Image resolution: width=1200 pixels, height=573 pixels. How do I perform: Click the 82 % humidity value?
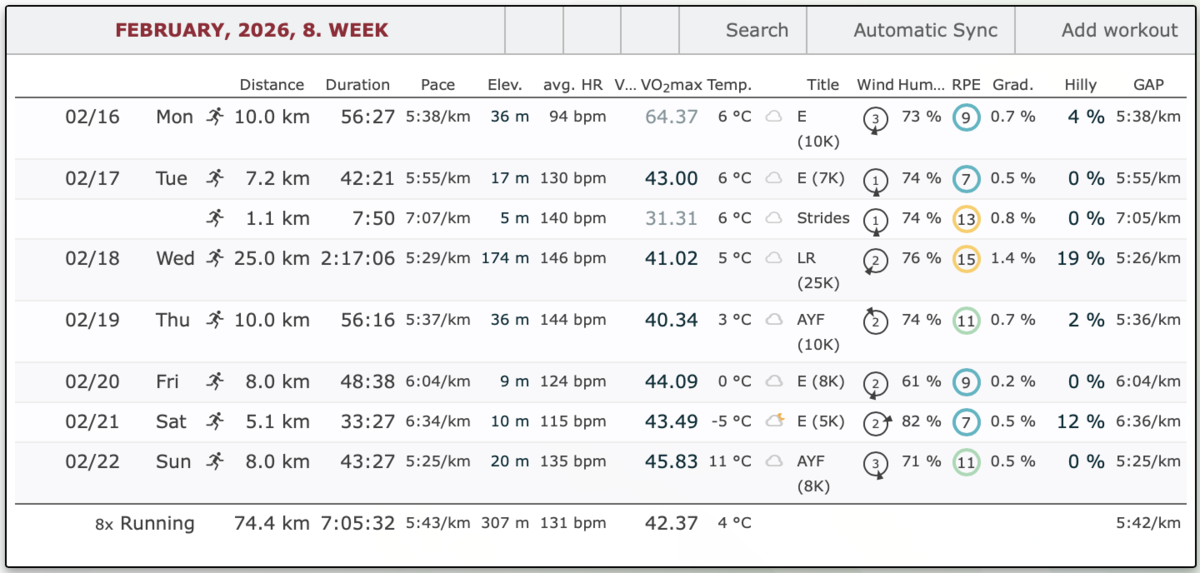coord(921,421)
